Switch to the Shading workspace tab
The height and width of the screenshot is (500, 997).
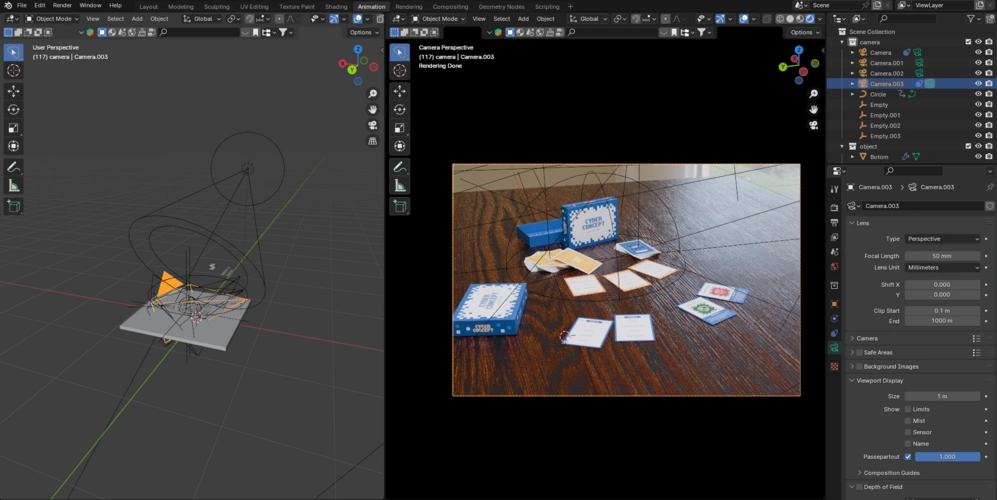tap(336, 6)
